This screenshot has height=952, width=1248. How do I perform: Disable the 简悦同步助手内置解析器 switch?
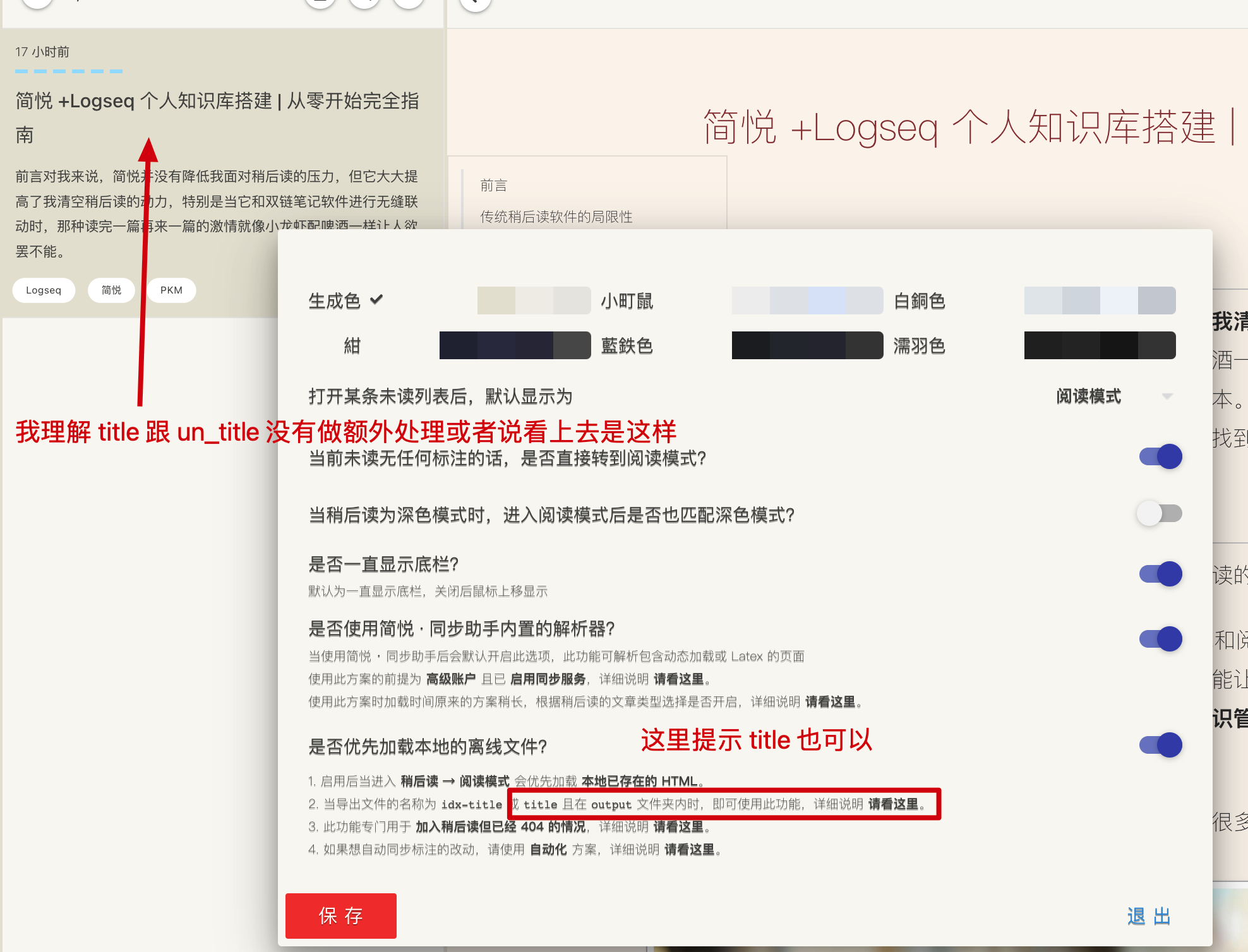click(1159, 638)
